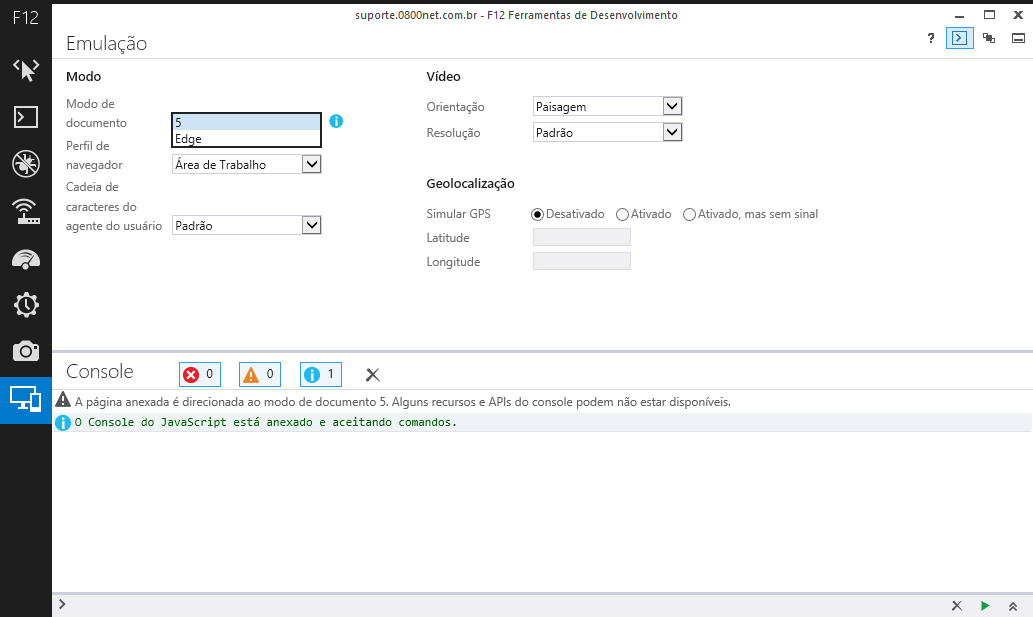Click the Geolocalização section label

[470, 184]
